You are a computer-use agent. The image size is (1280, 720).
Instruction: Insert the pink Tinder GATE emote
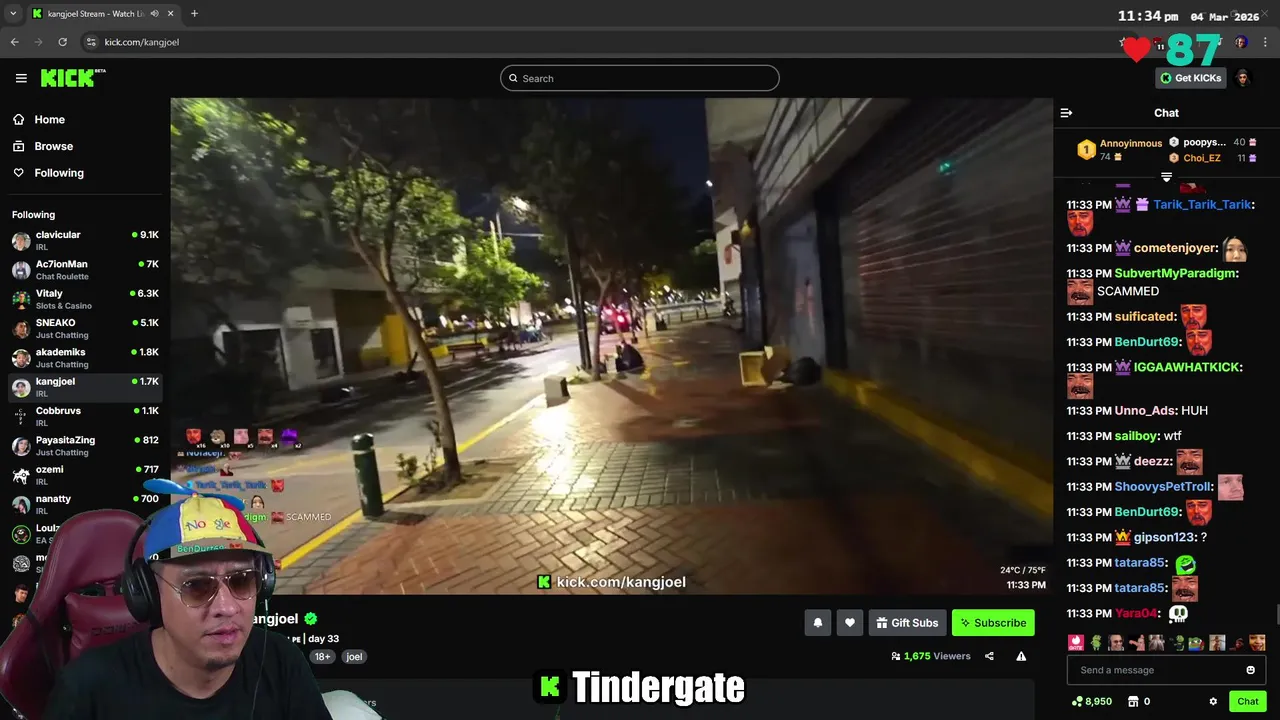1076,643
